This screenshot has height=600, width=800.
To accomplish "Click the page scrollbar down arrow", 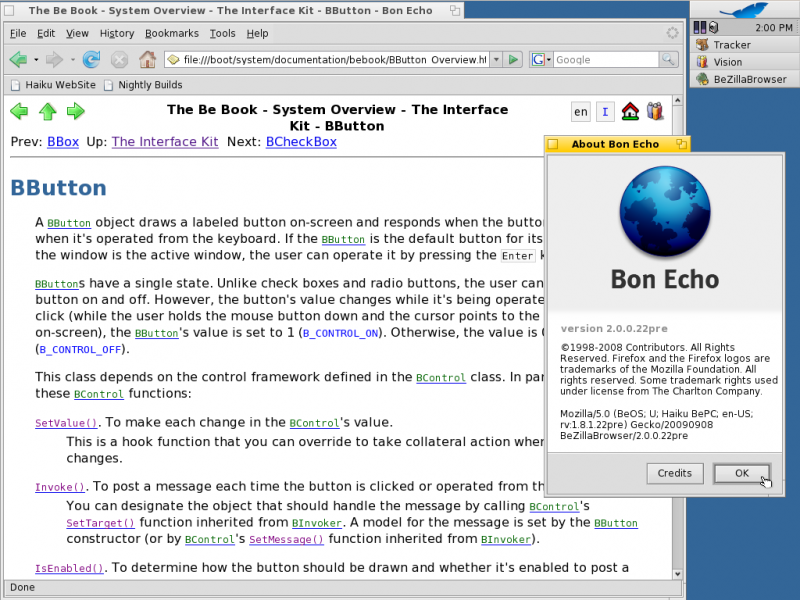I will pos(678,574).
